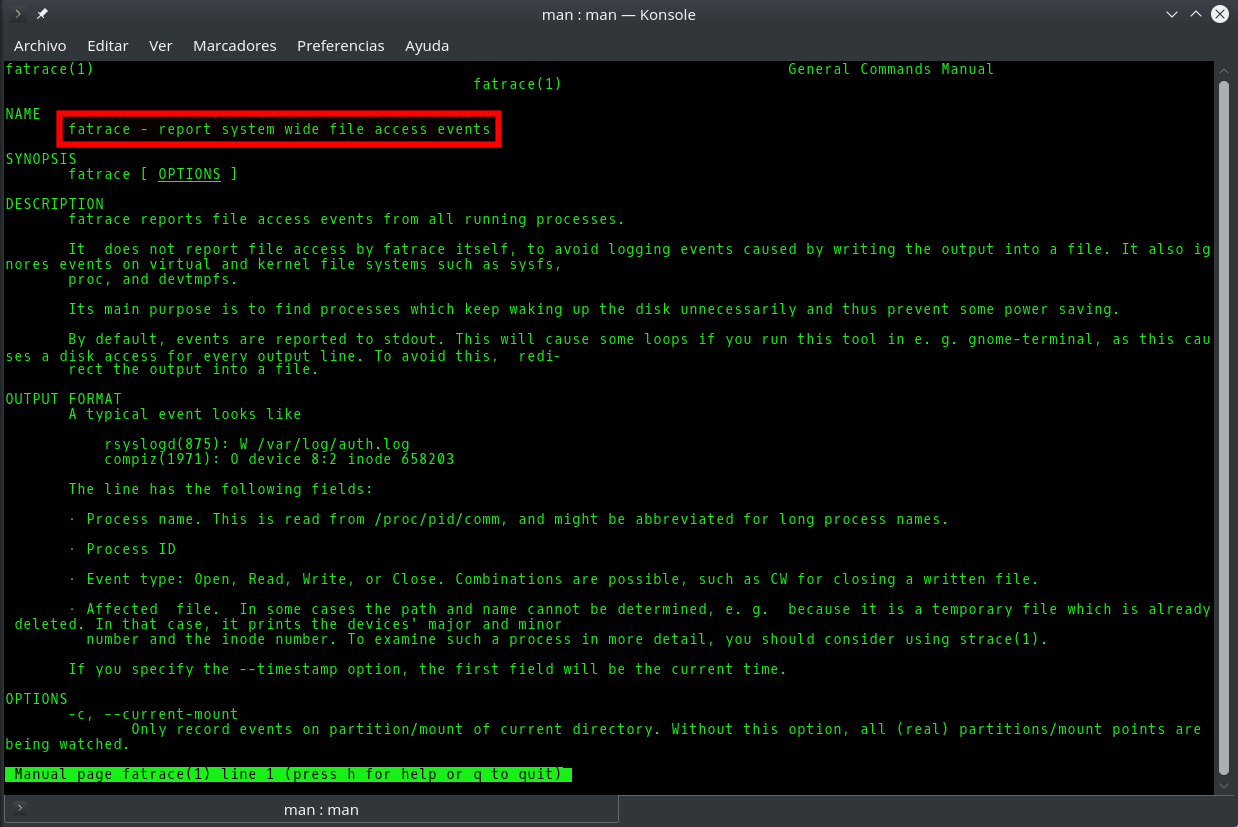The width and height of the screenshot is (1238, 827).
Task: Minimize the Konsole window
Action: click(x=1172, y=15)
